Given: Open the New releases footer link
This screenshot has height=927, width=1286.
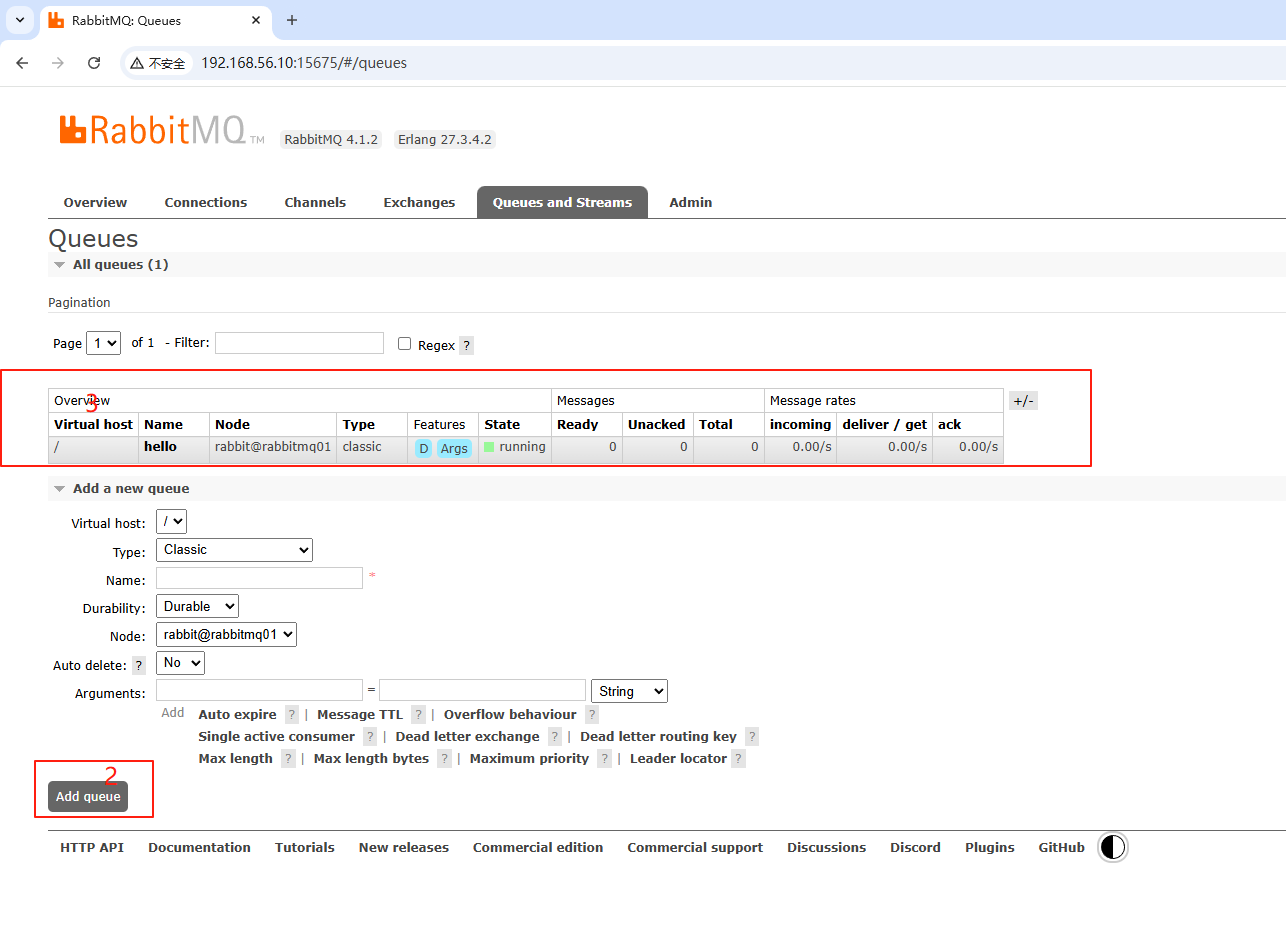Looking at the screenshot, I should pyautogui.click(x=404, y=848).
